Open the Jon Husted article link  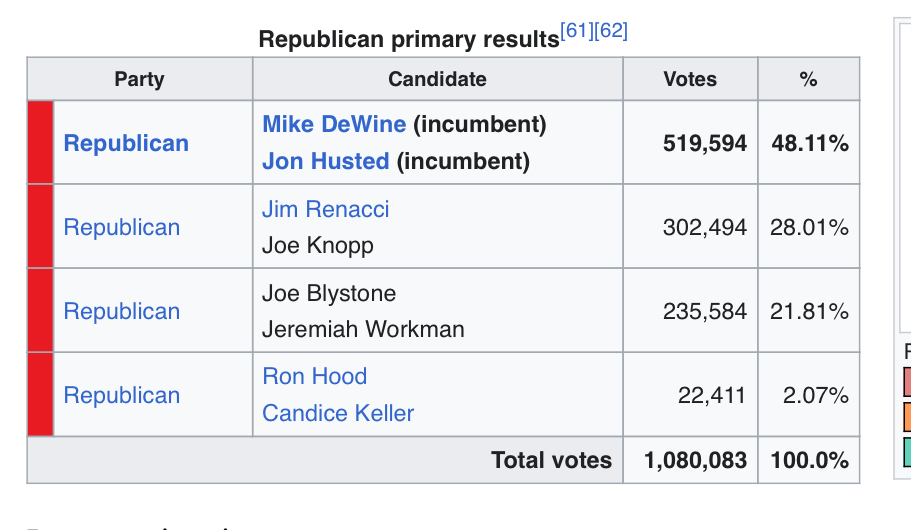click(325, 161)
